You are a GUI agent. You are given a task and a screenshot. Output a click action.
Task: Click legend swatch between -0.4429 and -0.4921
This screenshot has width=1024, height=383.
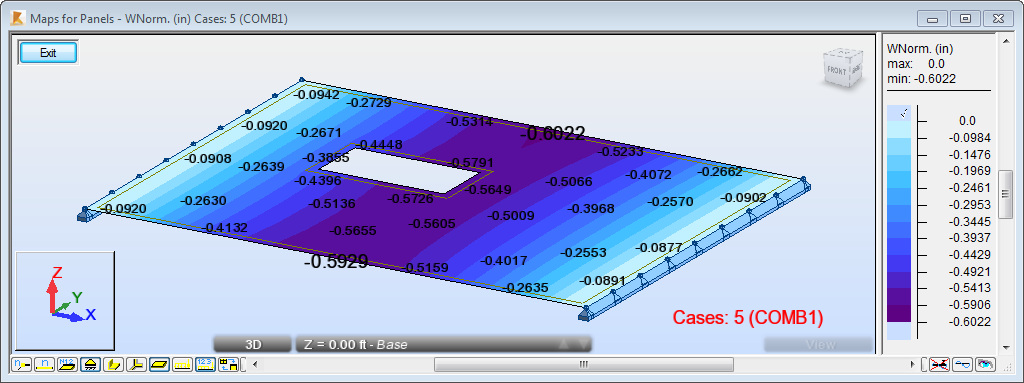(x=898, y=263)
